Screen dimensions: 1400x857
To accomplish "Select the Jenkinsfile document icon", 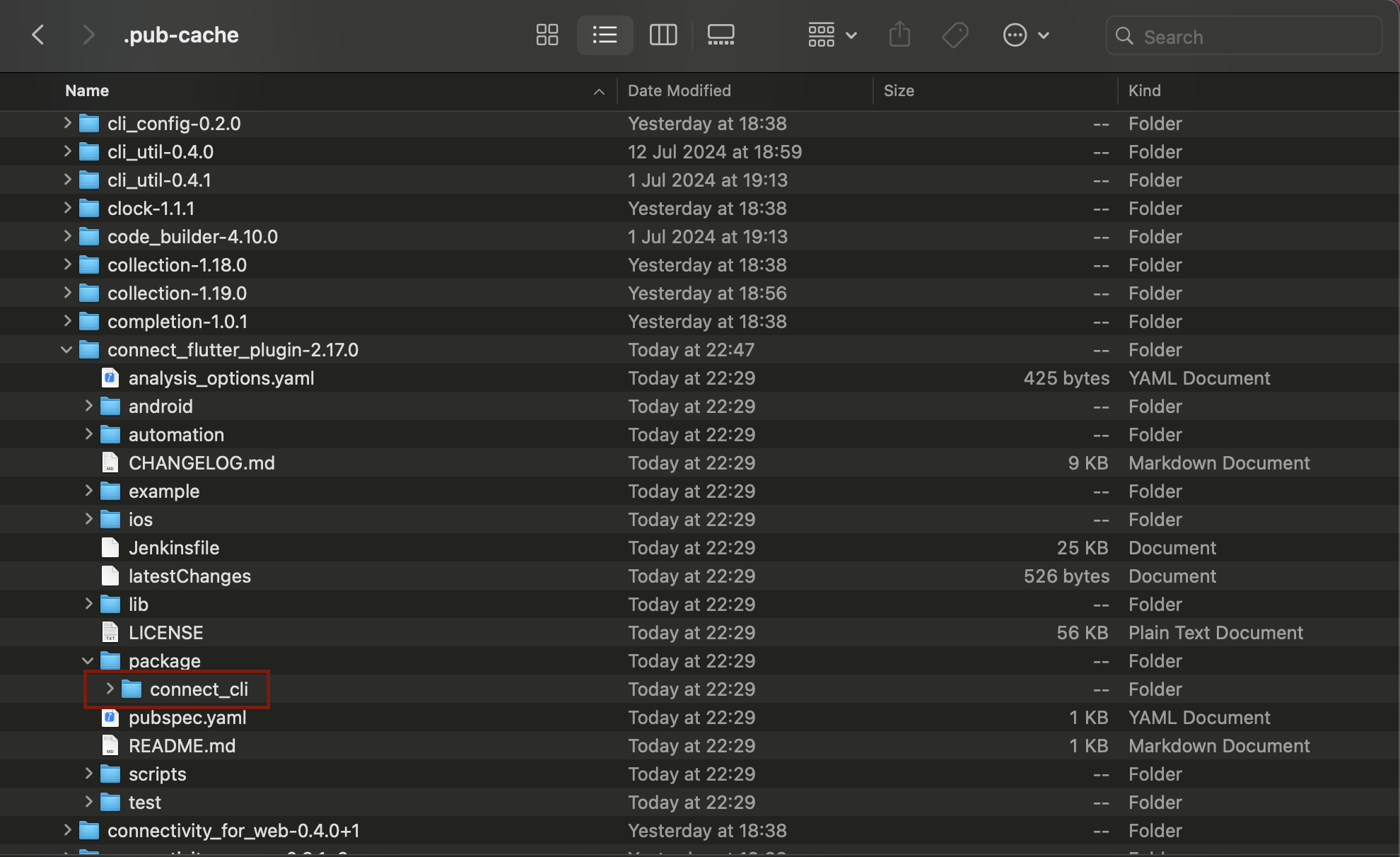I will tap(110, 547).
